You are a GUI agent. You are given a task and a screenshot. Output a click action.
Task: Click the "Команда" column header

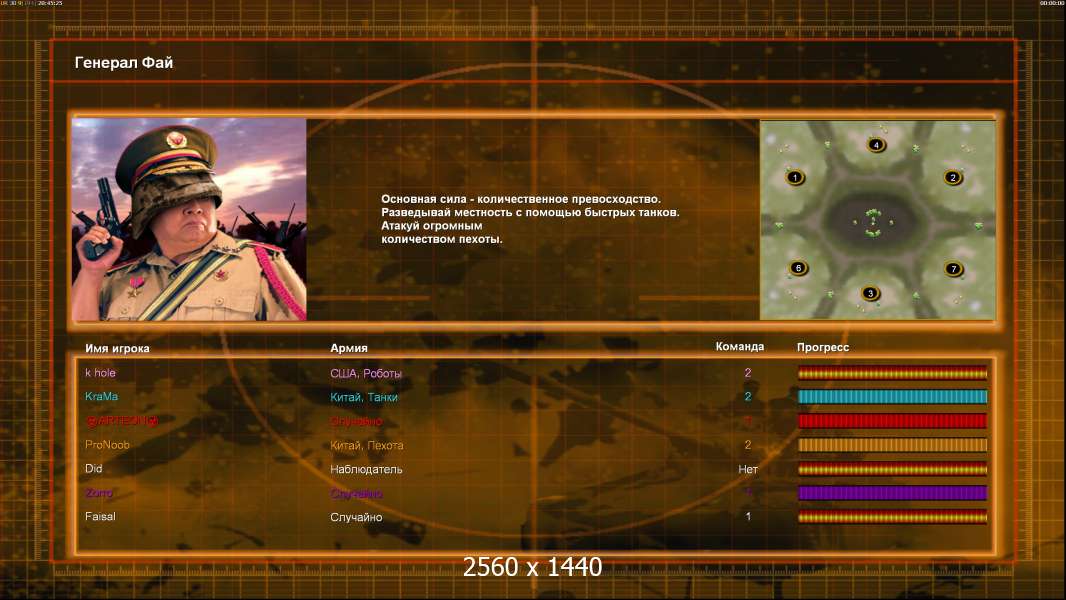click(x=740, y=347)
